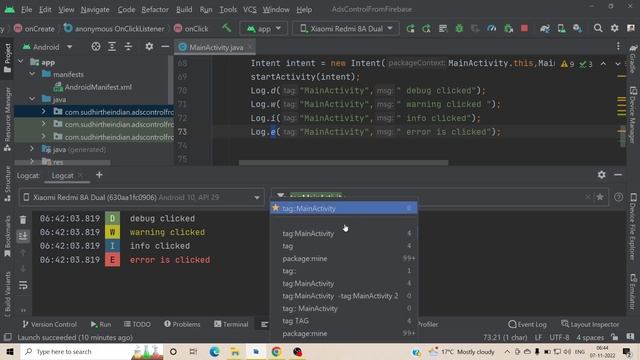
Task: Open the app run configuration dropdown
Action: click(263, 29)
